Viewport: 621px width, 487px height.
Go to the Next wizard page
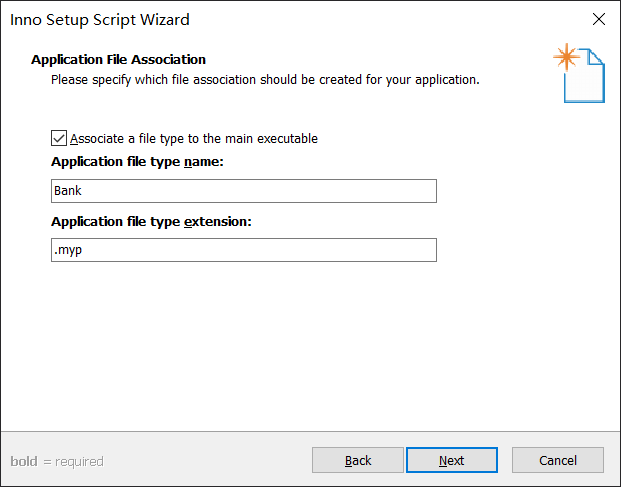[x=452, y=460]
